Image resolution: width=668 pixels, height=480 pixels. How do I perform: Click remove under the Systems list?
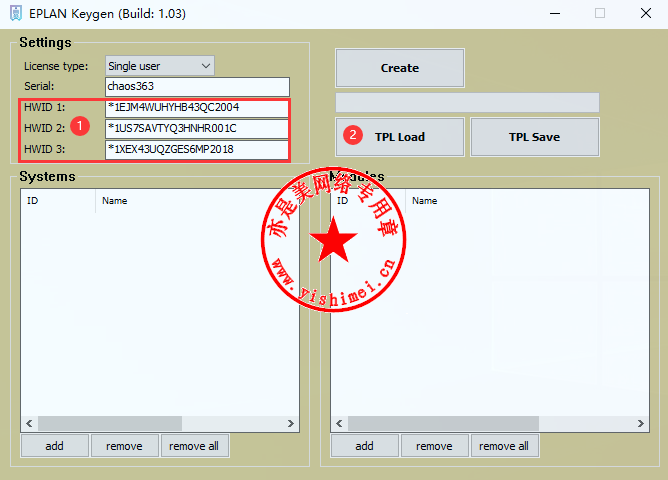tap(124, 446)
